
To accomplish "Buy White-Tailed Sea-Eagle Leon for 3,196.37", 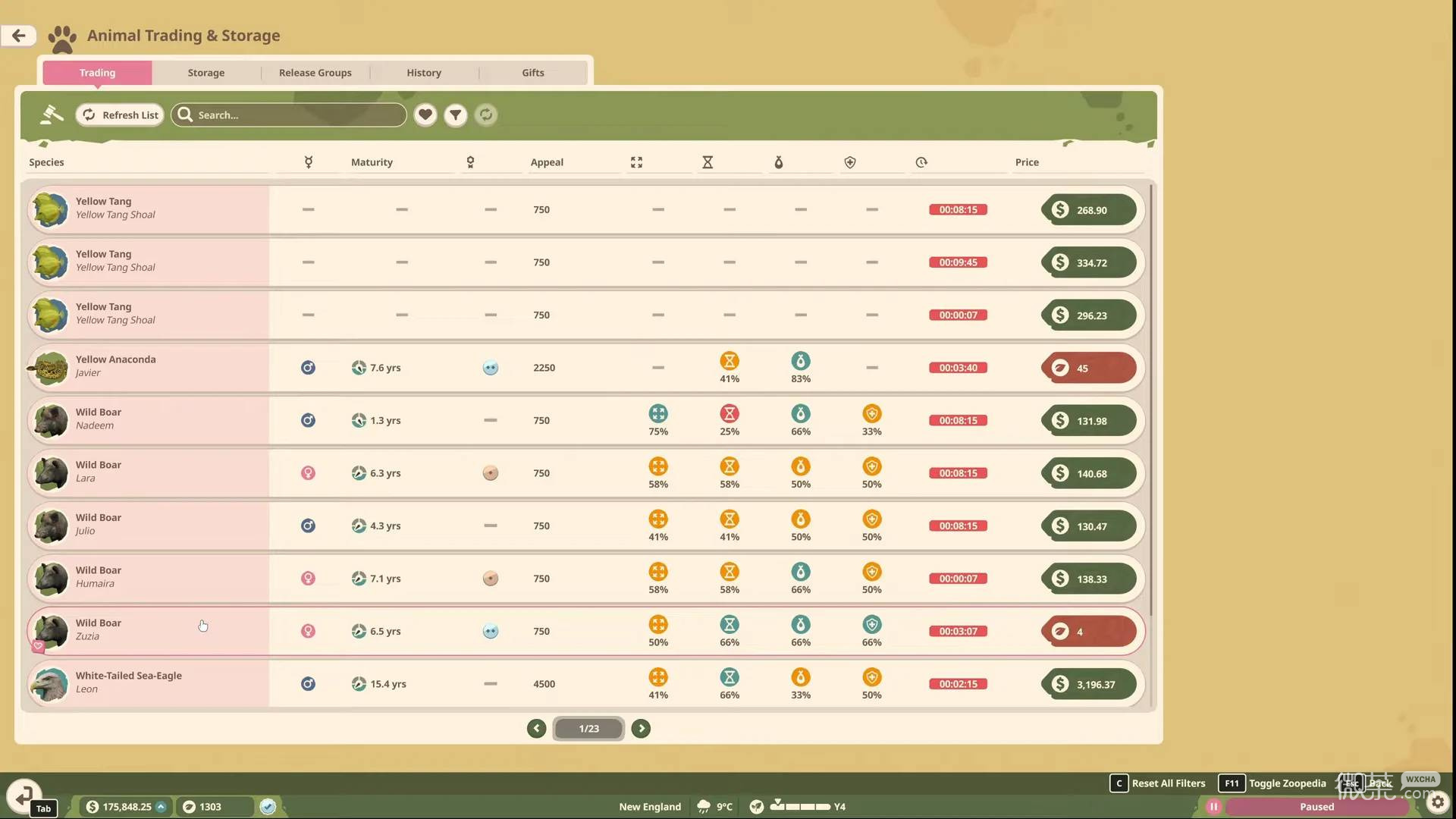I will coord(1088,684).
